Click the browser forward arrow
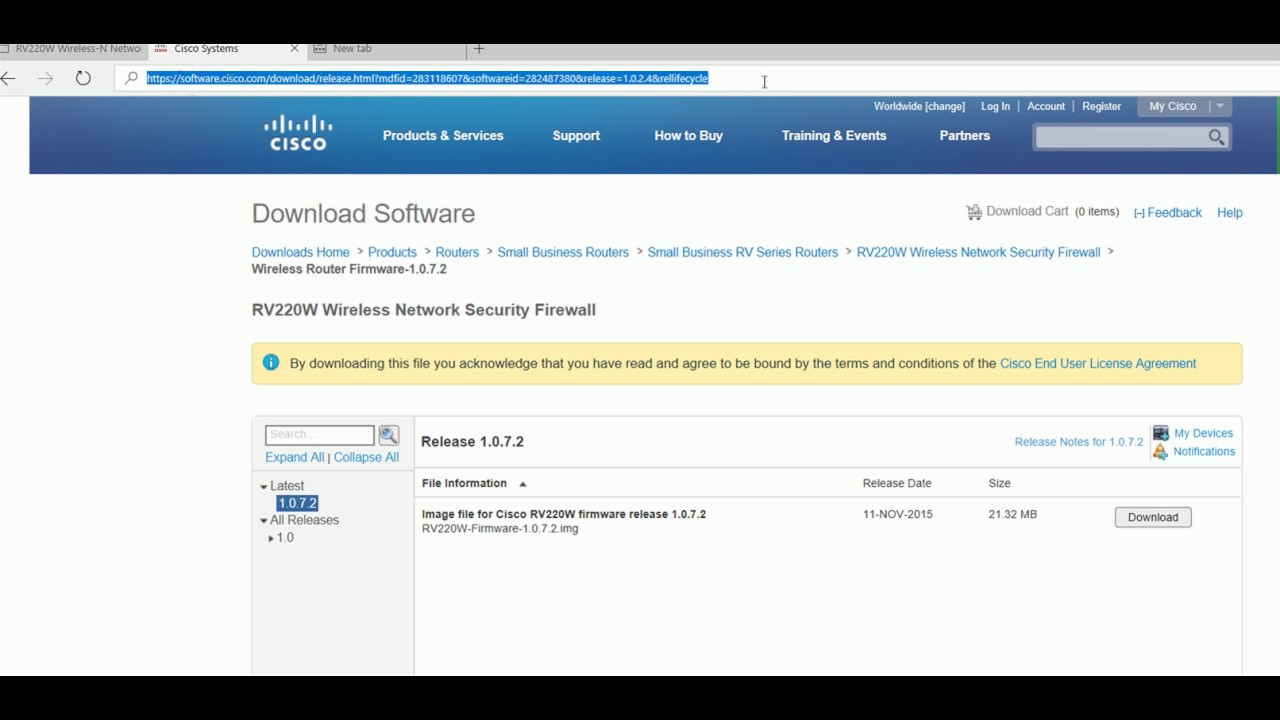 pyautogui.click(x=45, y=78)
